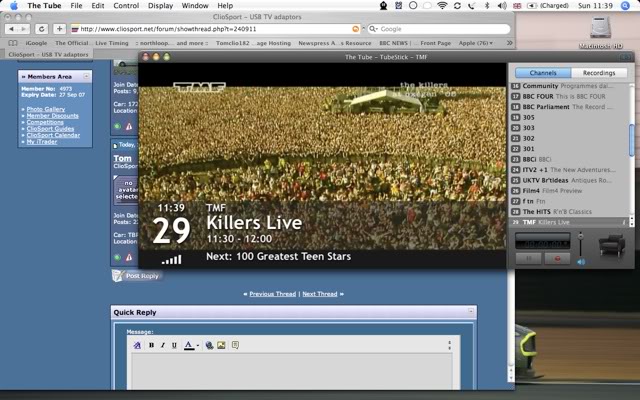Collapse the Quick Reply section
This screenshot has width=640, height=400.
470,312
